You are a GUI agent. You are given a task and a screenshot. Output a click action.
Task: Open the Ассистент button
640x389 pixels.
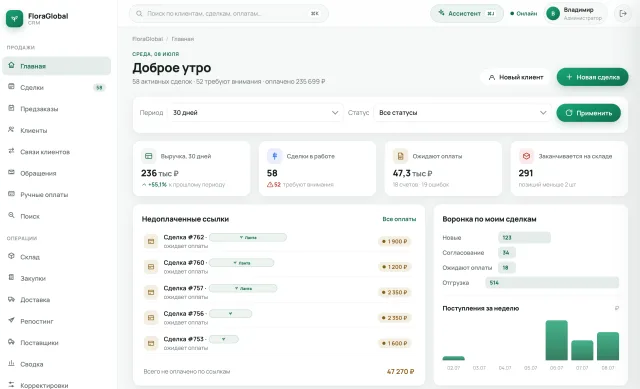[x=467, y=13]
